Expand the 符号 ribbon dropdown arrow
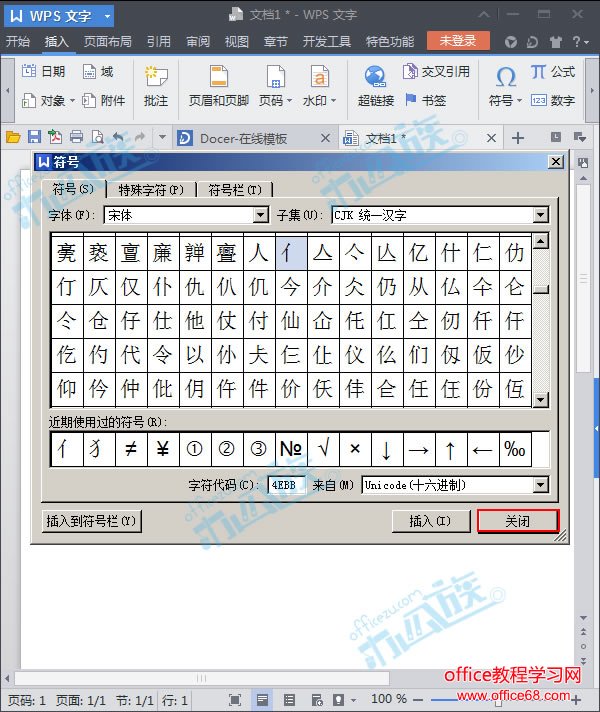Image resolution: width=600 pixels, height=712 pixels. tap(519, 100)
